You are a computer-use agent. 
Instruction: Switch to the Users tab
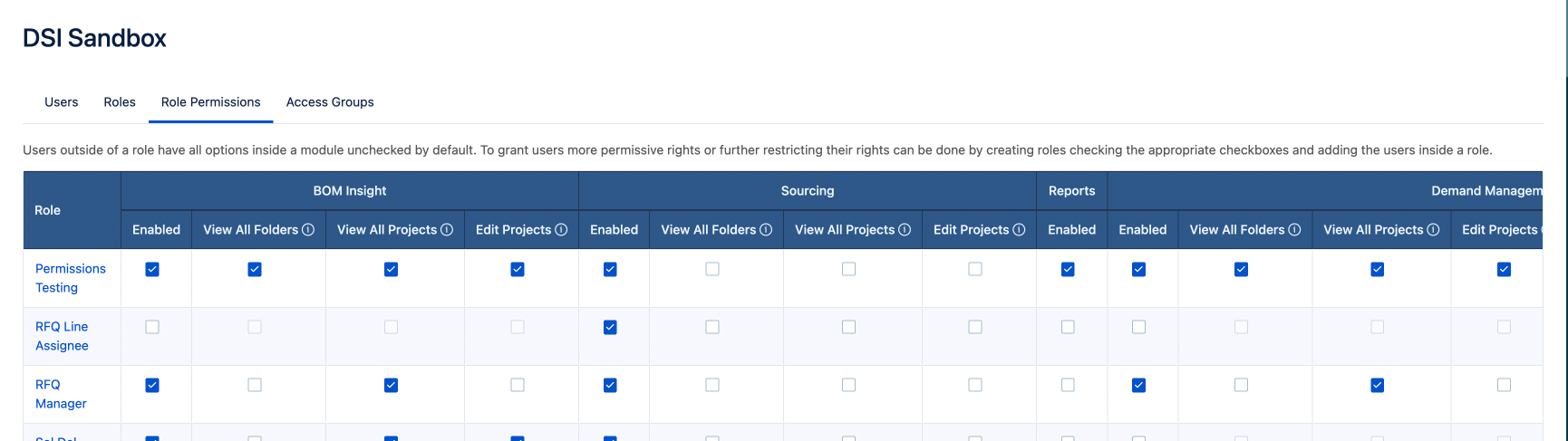(62, 102)
